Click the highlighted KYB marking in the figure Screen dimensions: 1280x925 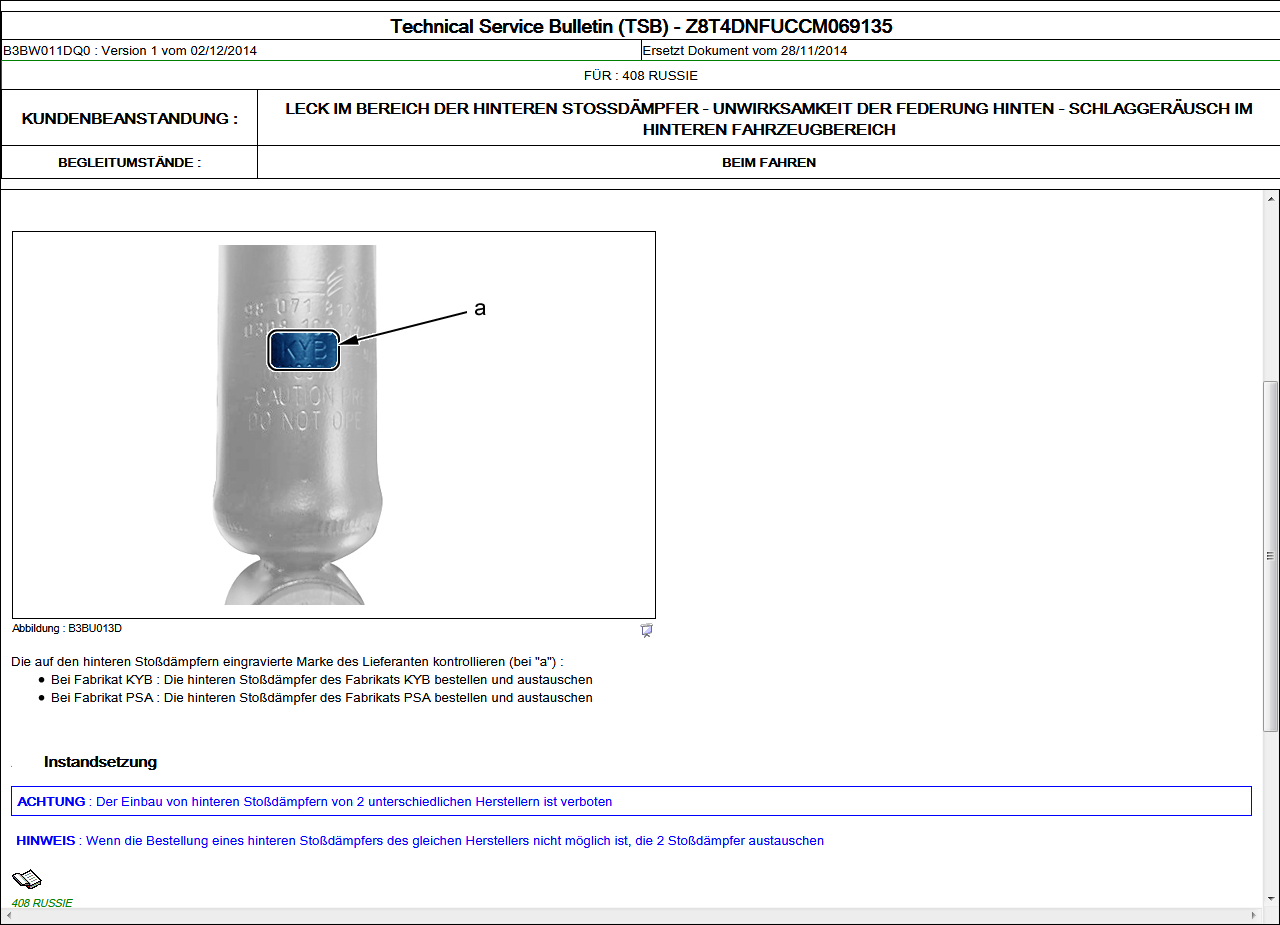click(304, 351)
